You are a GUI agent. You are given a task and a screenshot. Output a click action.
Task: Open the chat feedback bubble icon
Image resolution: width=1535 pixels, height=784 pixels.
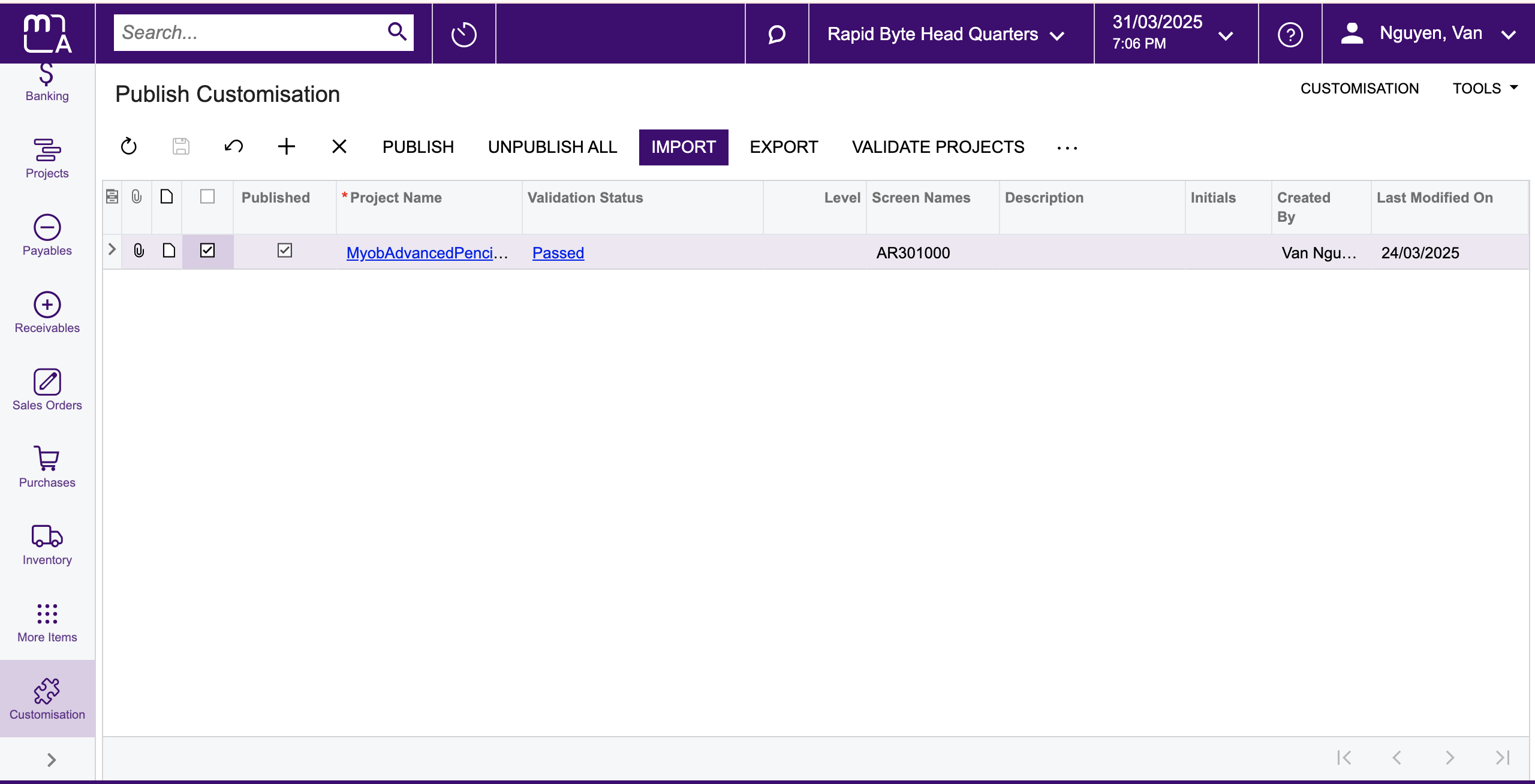pyautogui.click(x=776, y=34)
